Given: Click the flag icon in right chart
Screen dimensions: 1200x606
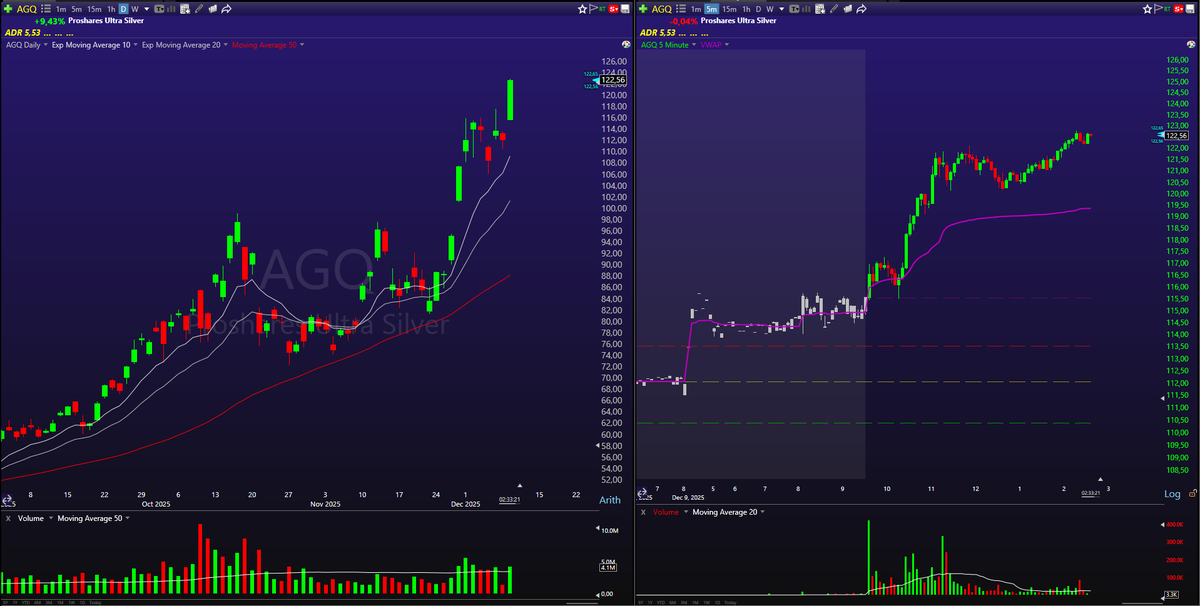Looking at the screenshot, I should click(x=1158, y=9).
